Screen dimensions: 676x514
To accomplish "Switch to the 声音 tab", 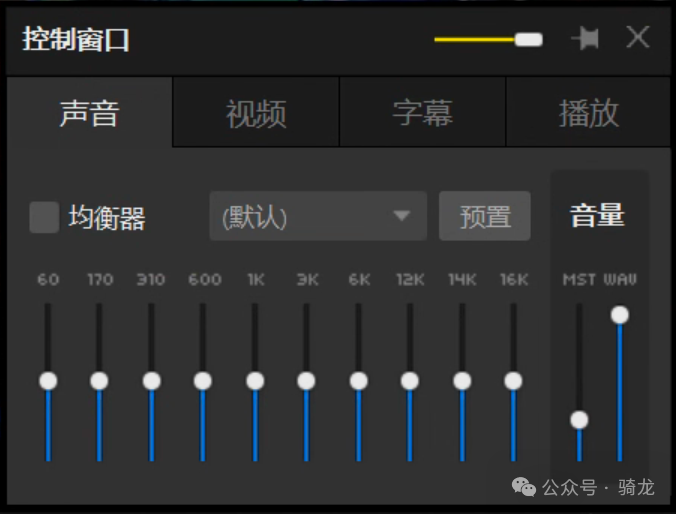I will 89,113.
